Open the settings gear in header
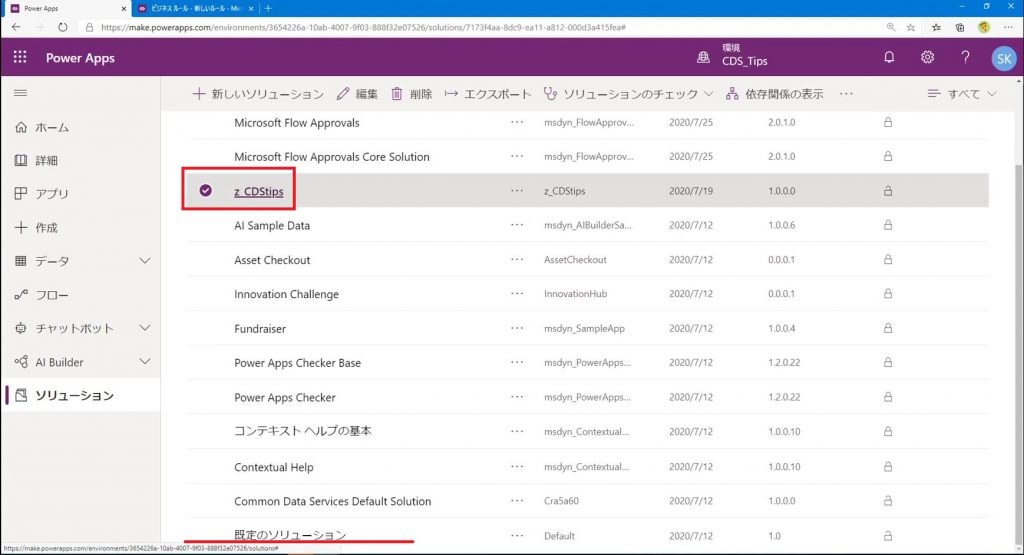 point(927,57)
